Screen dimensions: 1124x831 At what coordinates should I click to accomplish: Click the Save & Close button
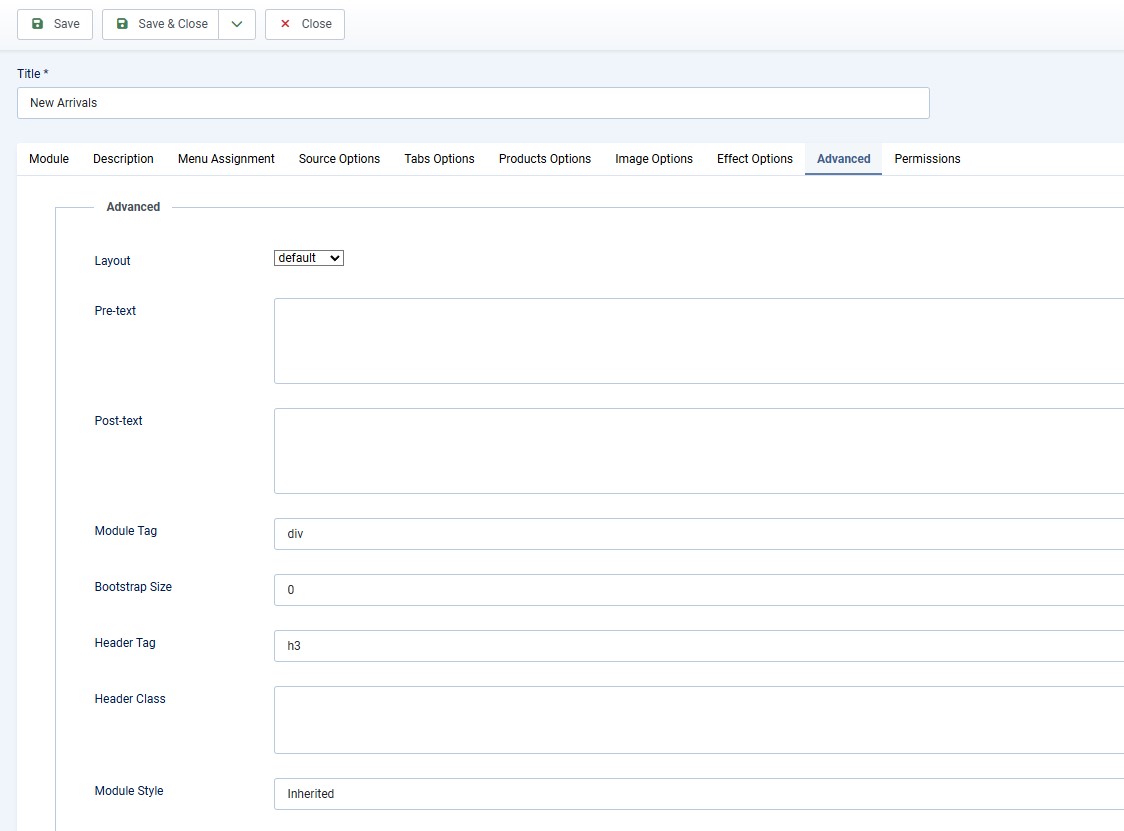(x=161, y=24)
